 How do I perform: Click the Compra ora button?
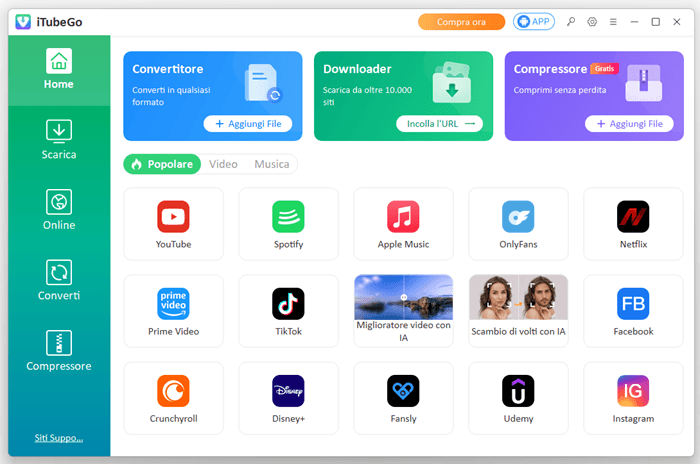click(461, 22)
